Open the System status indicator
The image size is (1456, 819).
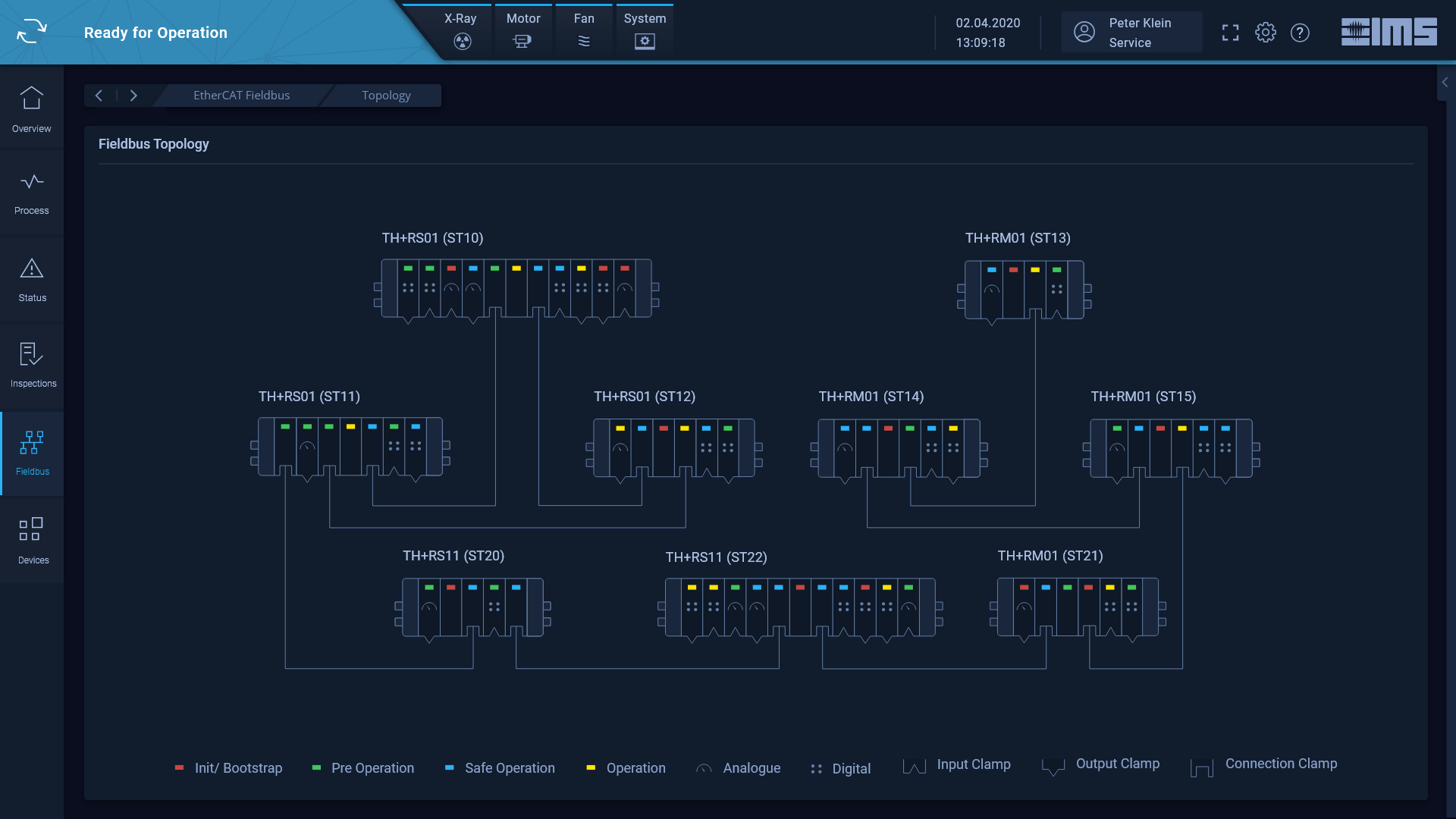tap(645, 30)
